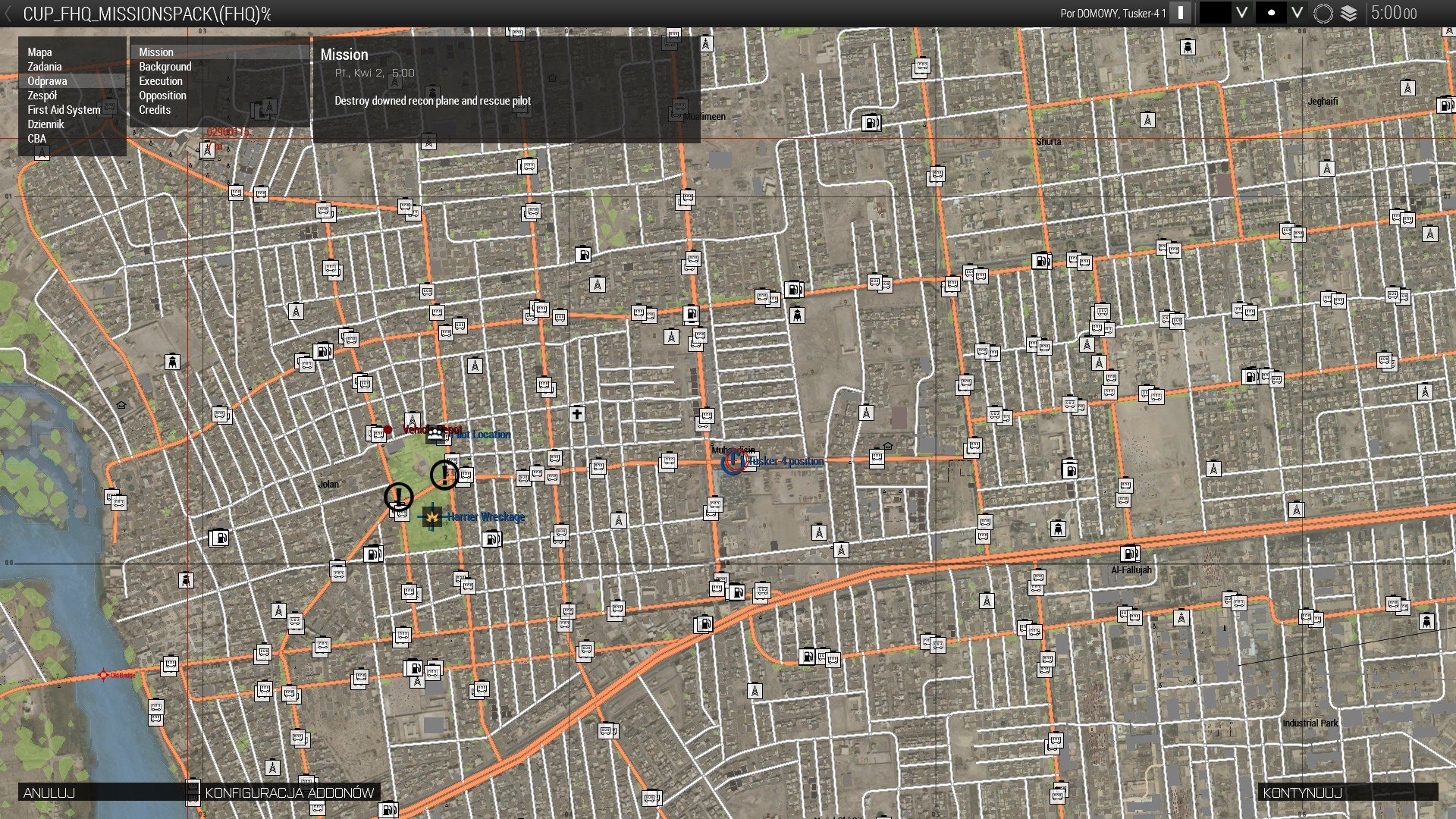Click the Old Bridge red marker
This screenshot has width=1456, height=819.
104,675
